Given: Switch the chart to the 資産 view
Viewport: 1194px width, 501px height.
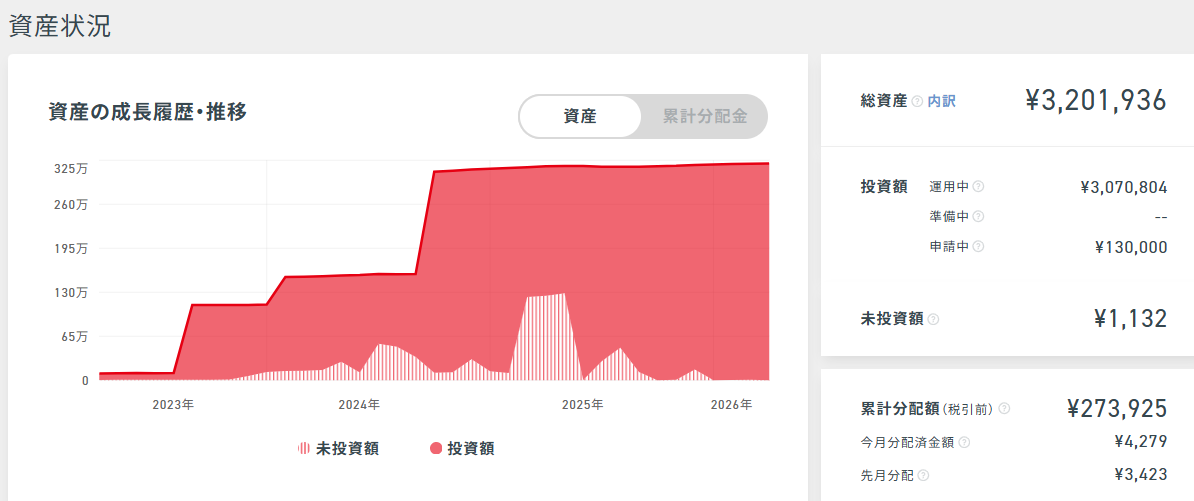Looking at the screenshot, I should [x=580, y=116].
